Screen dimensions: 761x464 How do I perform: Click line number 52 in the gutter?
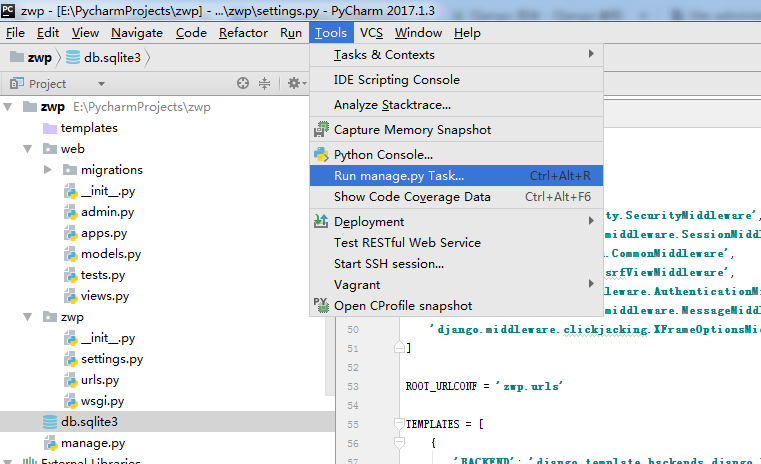coord(353,367)
